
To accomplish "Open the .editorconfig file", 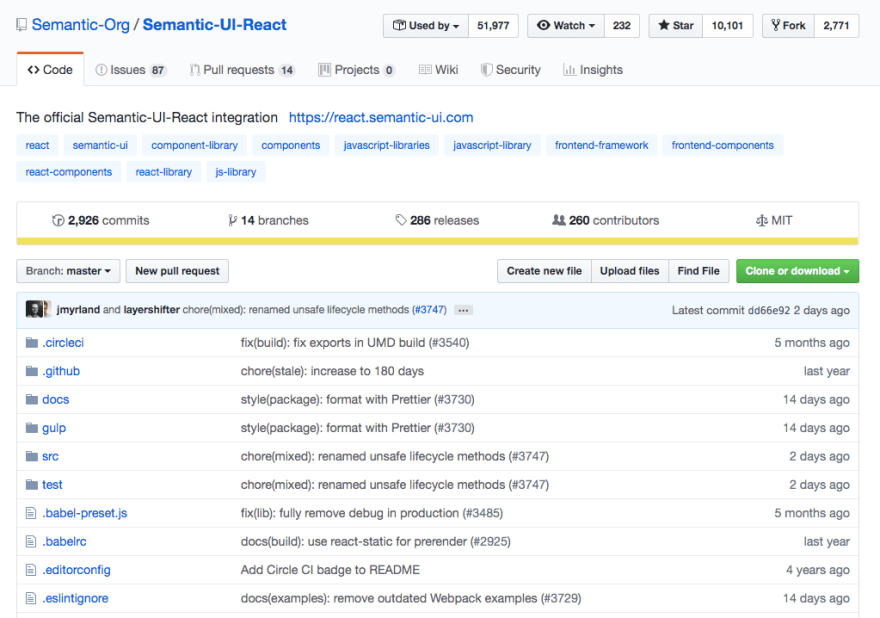I will click(76, 570).
